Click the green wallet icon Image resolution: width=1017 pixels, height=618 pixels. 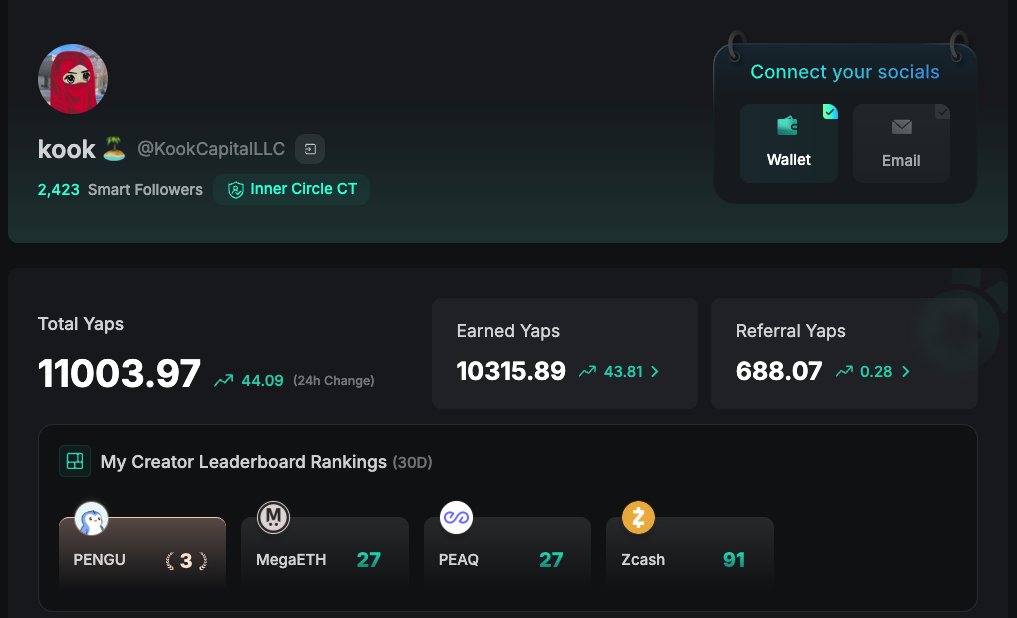coord(787,126)
